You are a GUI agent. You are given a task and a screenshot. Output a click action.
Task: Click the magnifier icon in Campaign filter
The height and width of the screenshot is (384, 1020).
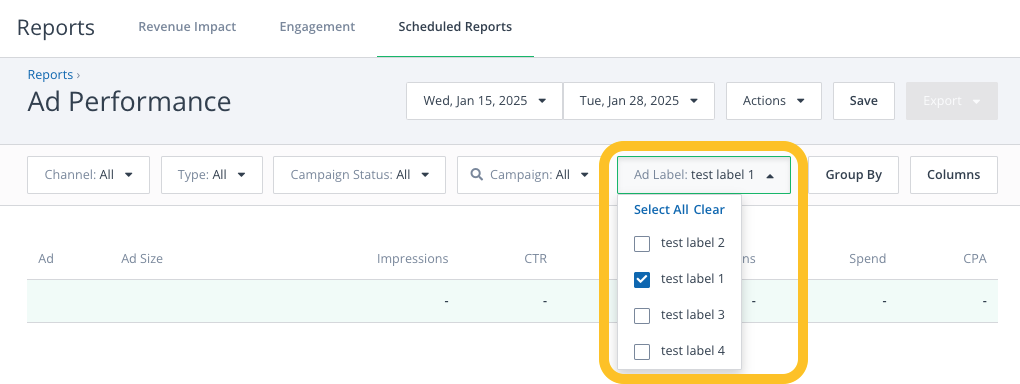pos(476,174)
